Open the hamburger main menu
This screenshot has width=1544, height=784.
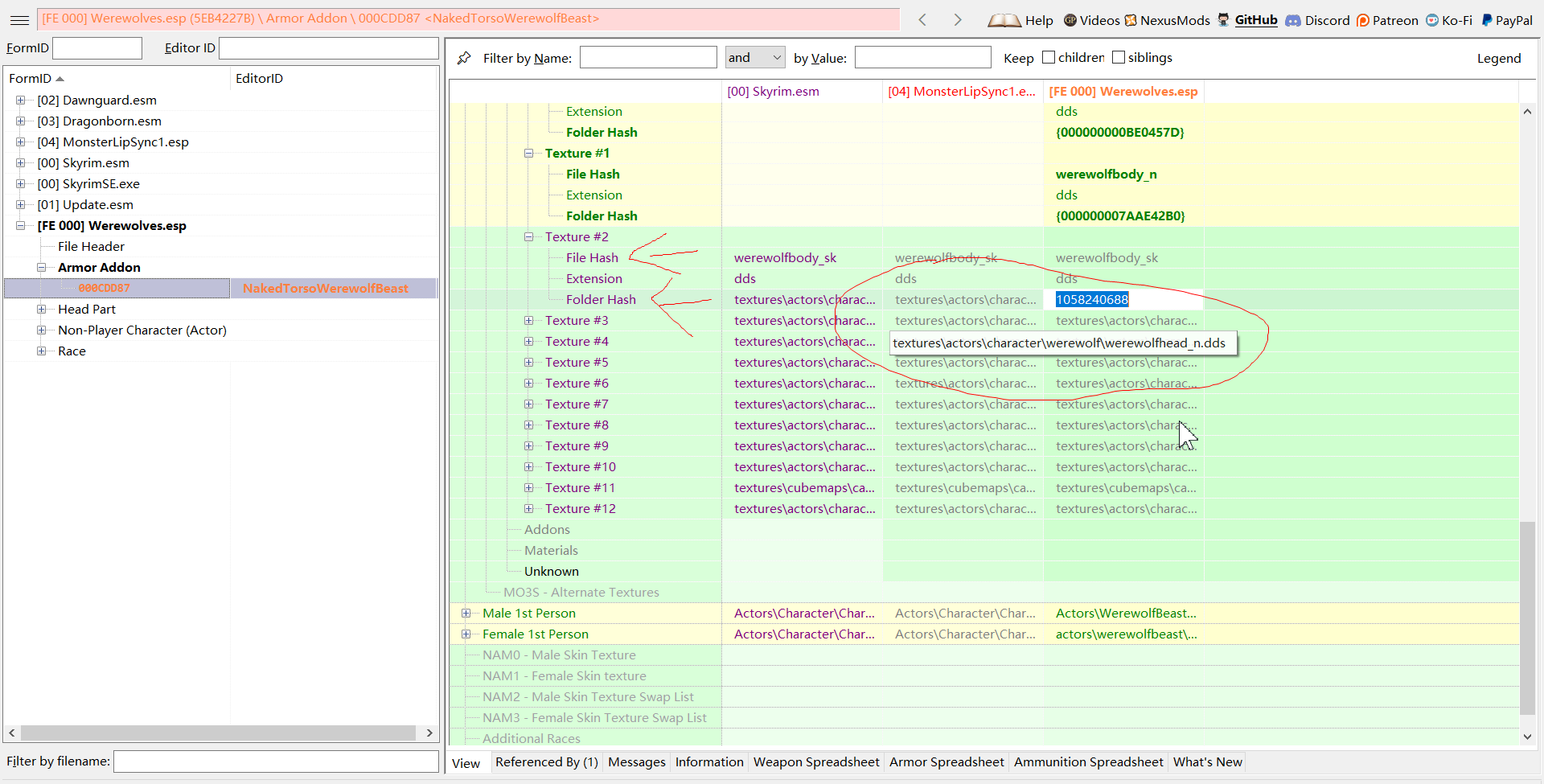(20, 20)
